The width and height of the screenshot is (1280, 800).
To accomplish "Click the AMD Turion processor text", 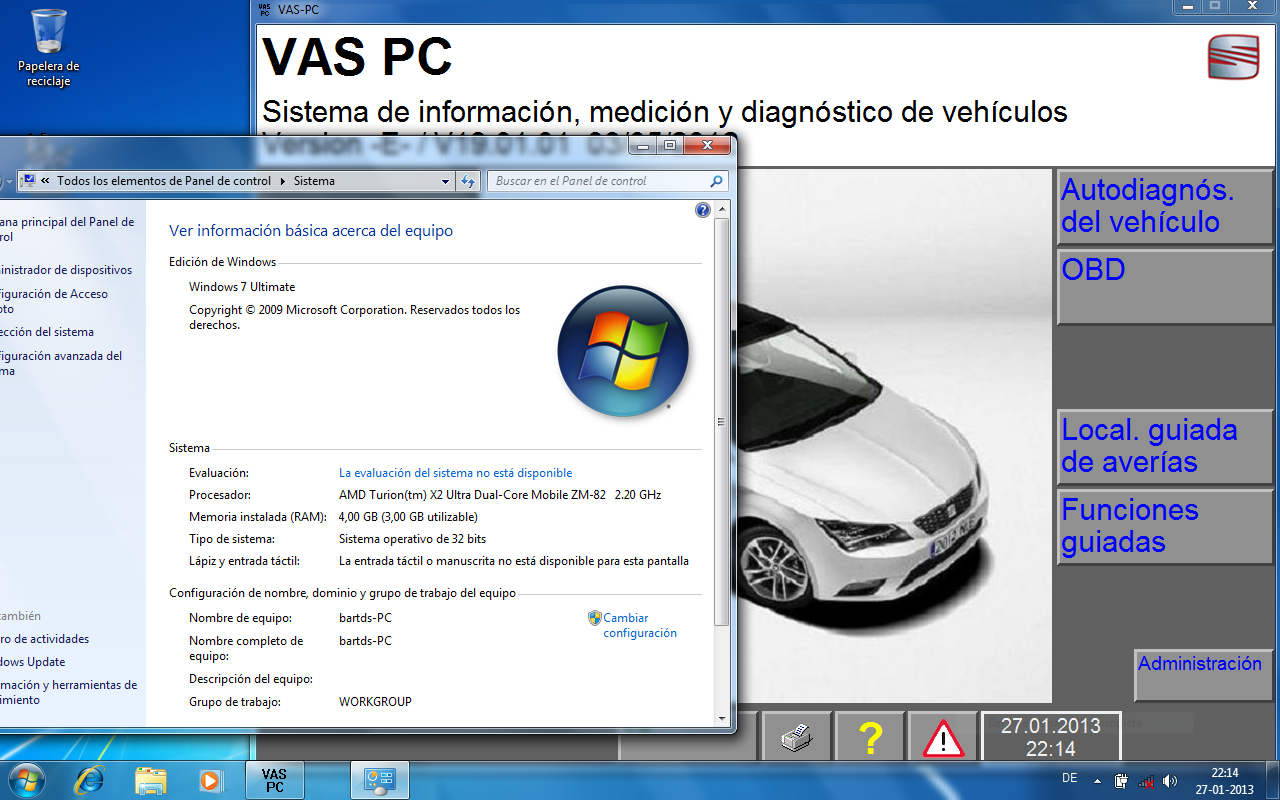I will [x=500, y=495].
